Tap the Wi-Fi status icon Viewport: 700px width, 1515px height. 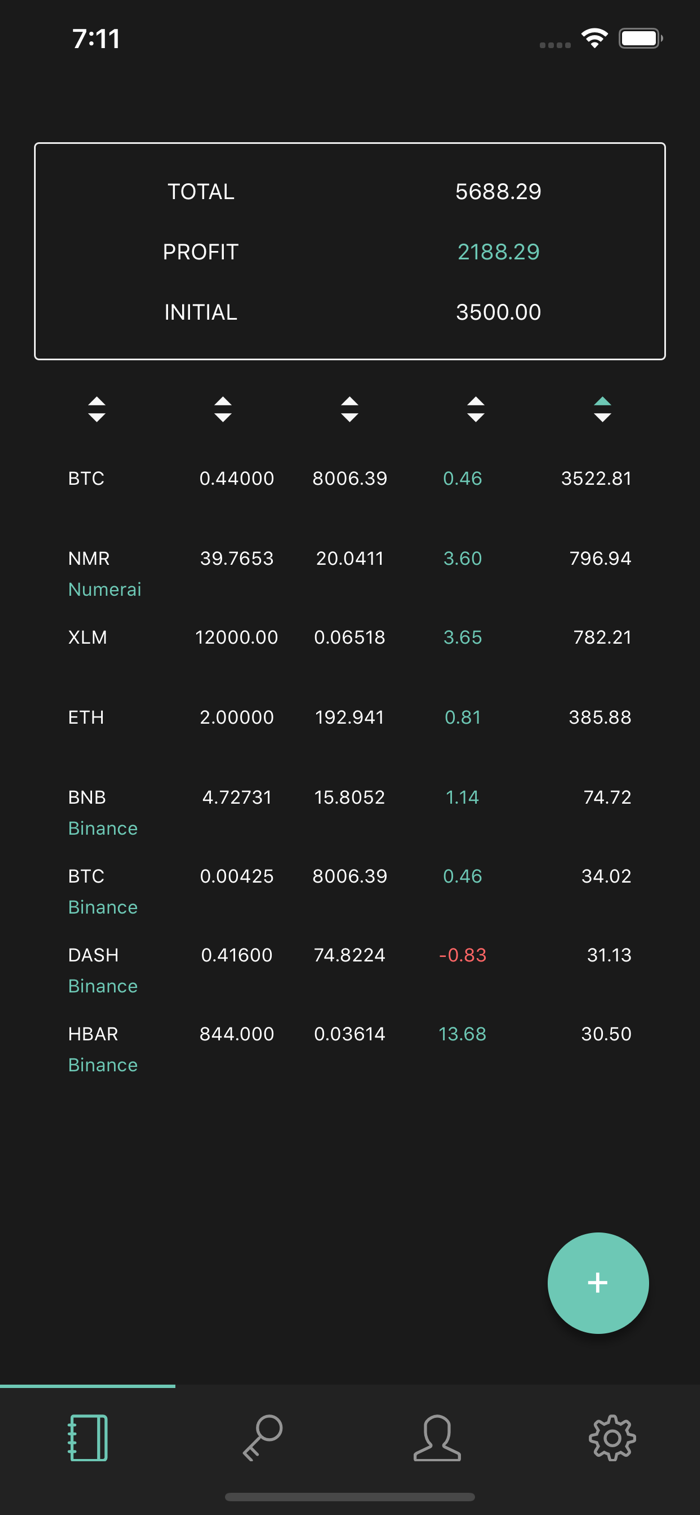tap(595, 39)
